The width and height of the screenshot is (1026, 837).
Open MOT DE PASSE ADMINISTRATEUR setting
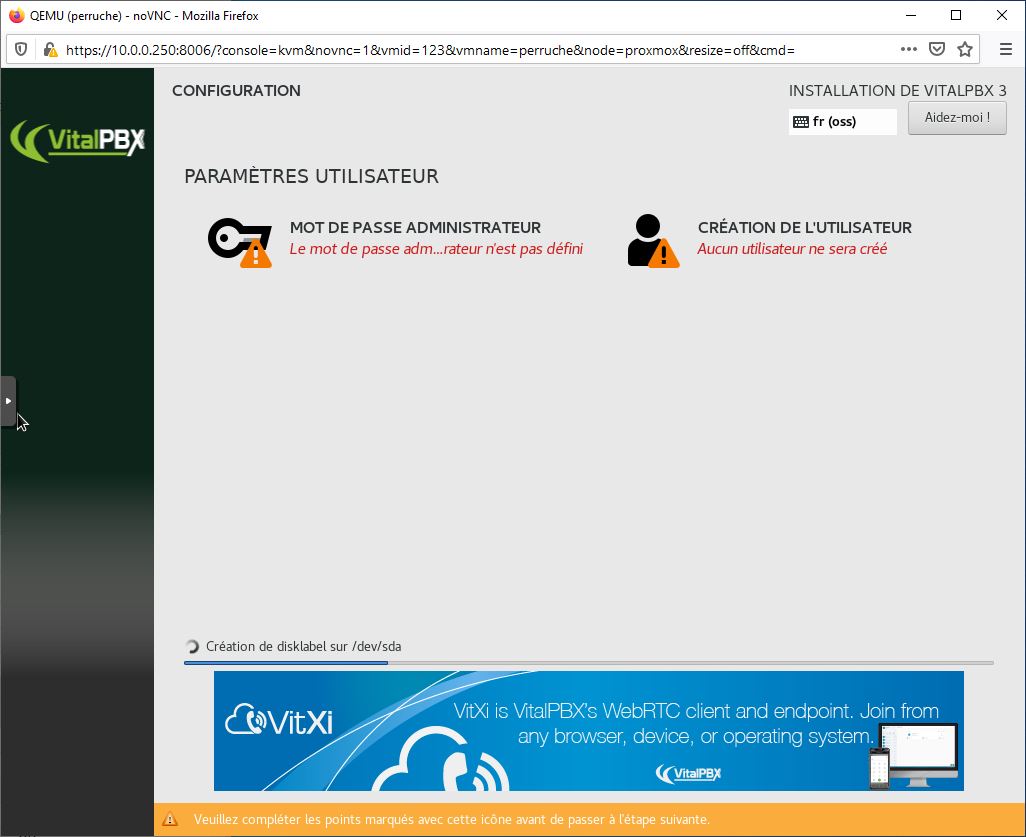415,227
